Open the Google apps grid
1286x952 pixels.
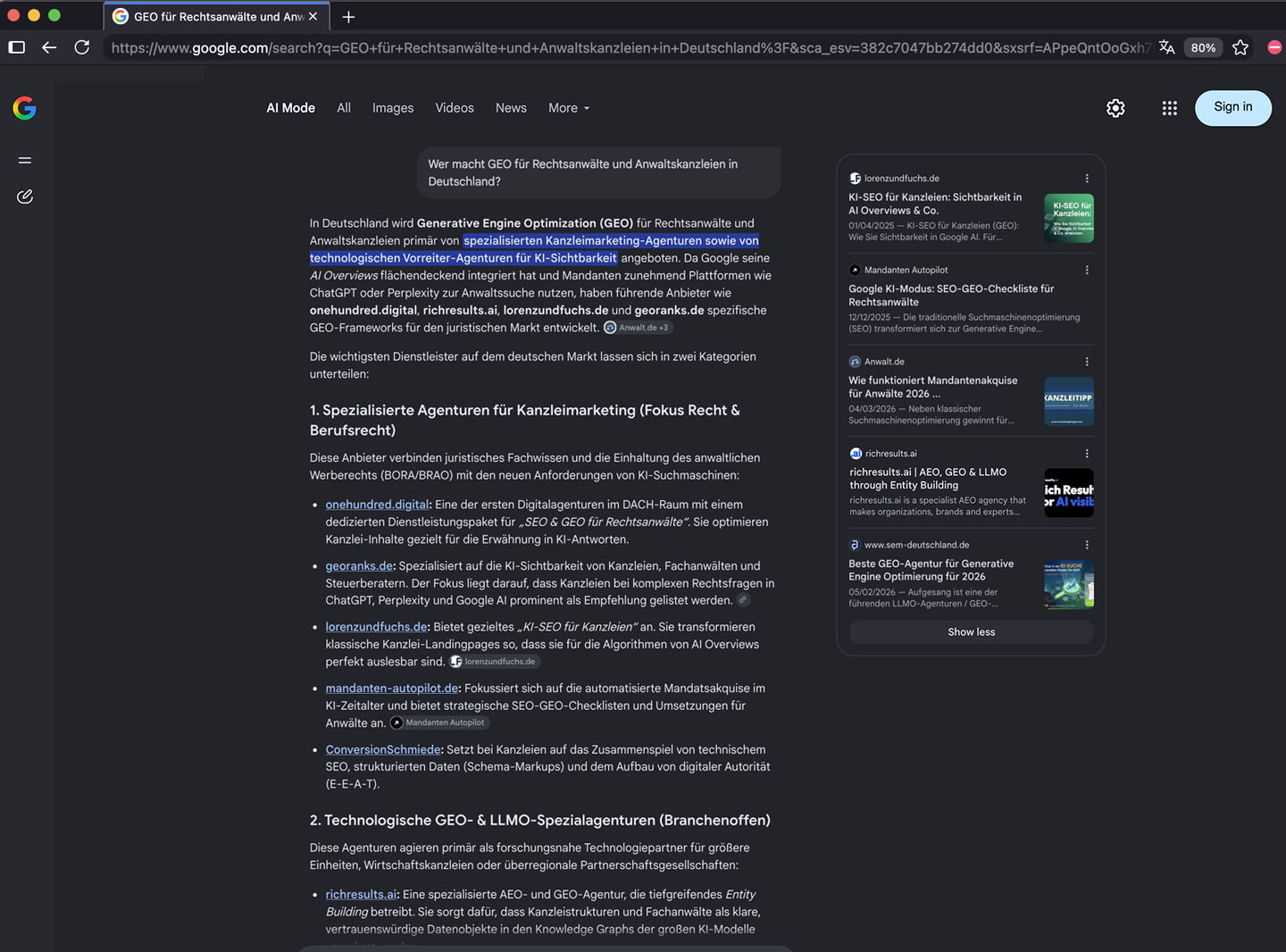(x=1169, y=108)
